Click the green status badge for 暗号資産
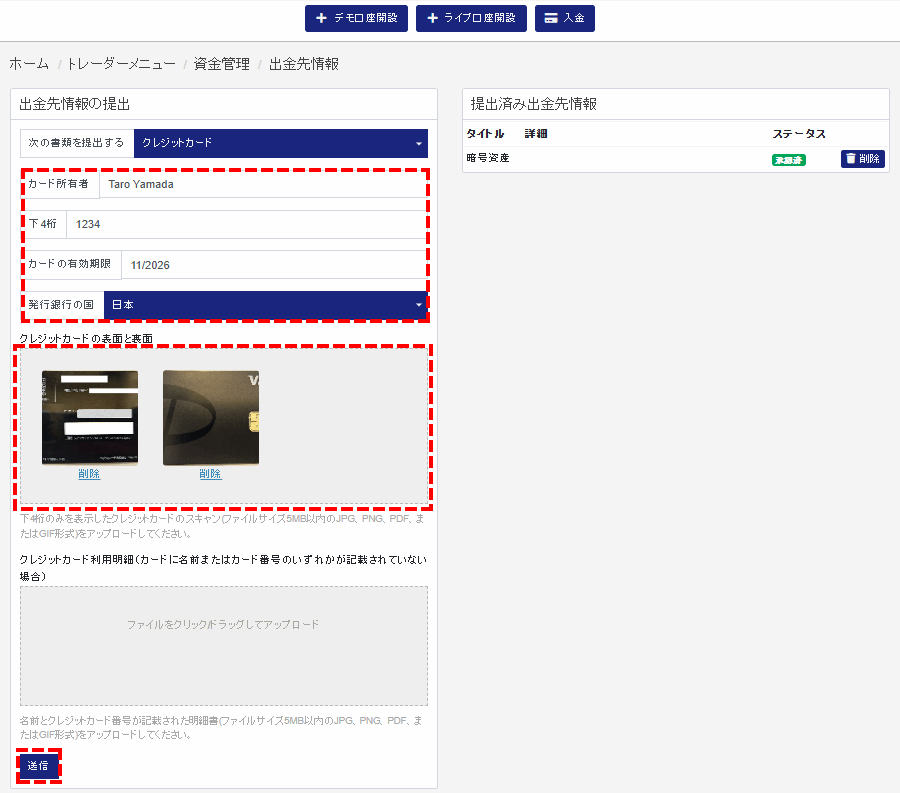 [789, 160]
